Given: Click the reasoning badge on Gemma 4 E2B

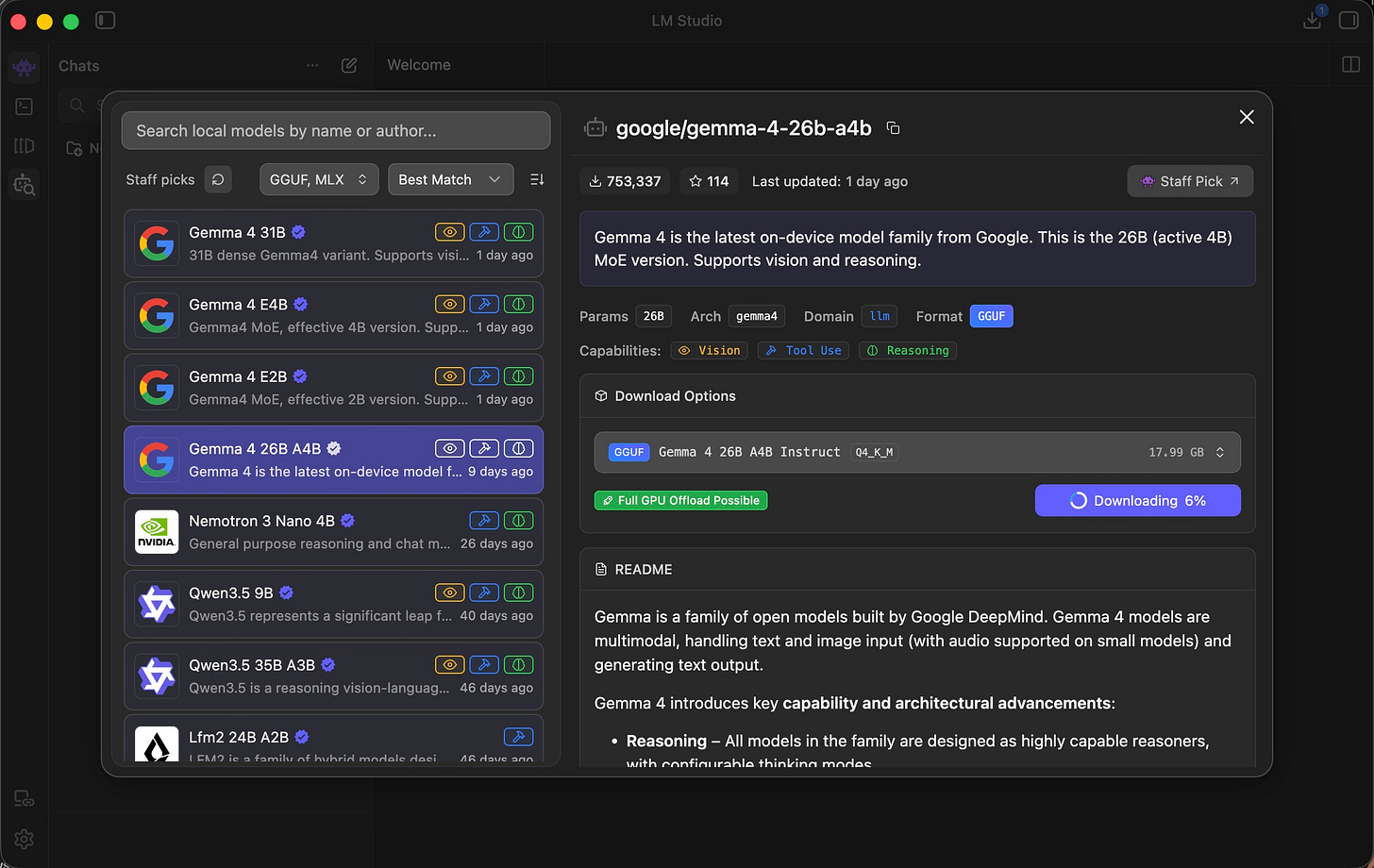Looking at the screenshot, I should point(518,376).
